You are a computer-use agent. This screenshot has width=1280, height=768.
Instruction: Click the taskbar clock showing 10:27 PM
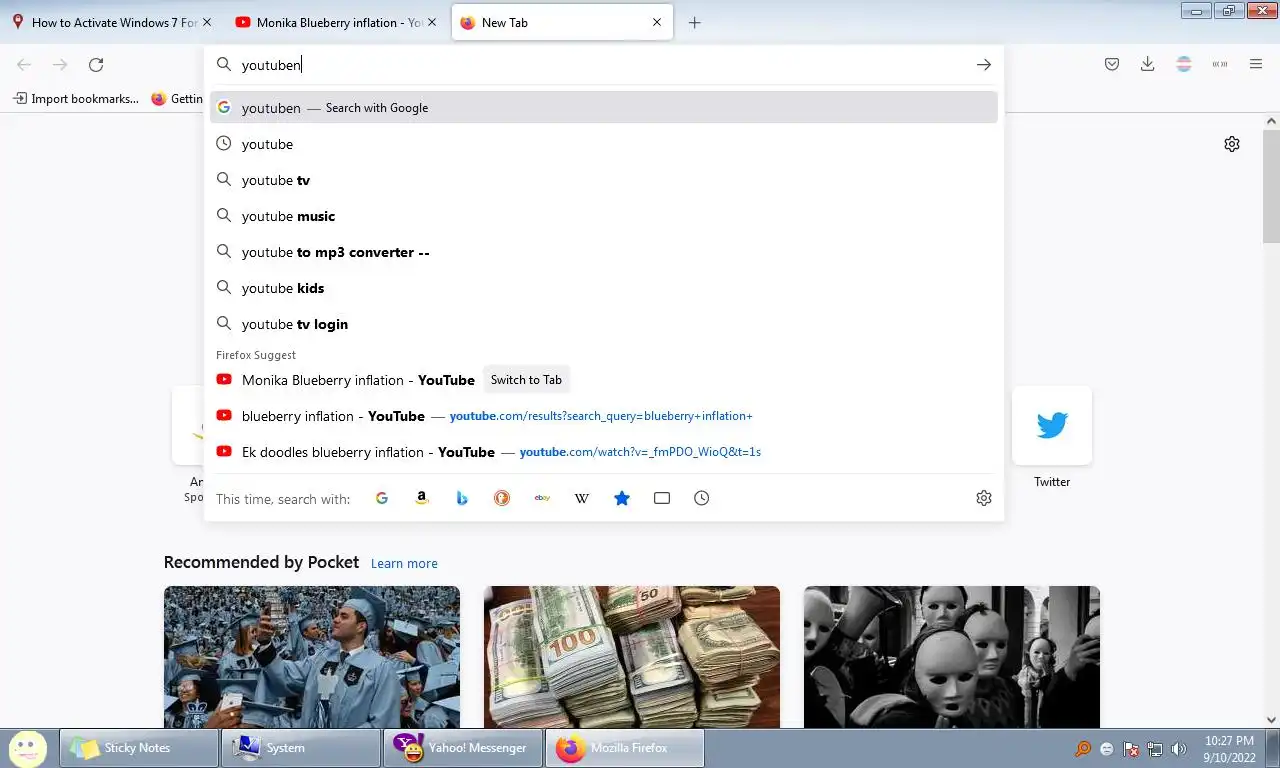[x=1229, y=749]
